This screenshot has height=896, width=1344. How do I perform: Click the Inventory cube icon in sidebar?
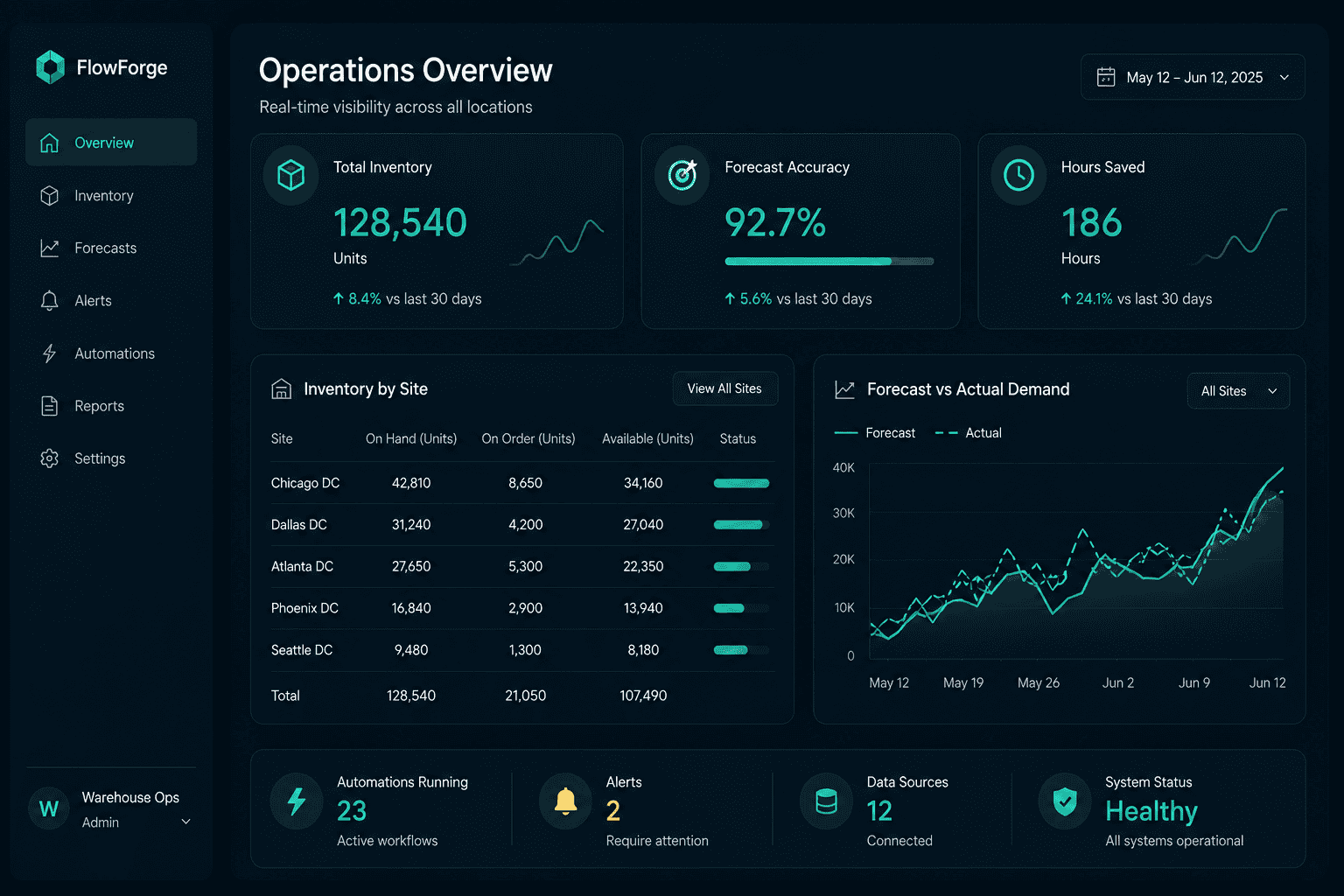point(50,195)
